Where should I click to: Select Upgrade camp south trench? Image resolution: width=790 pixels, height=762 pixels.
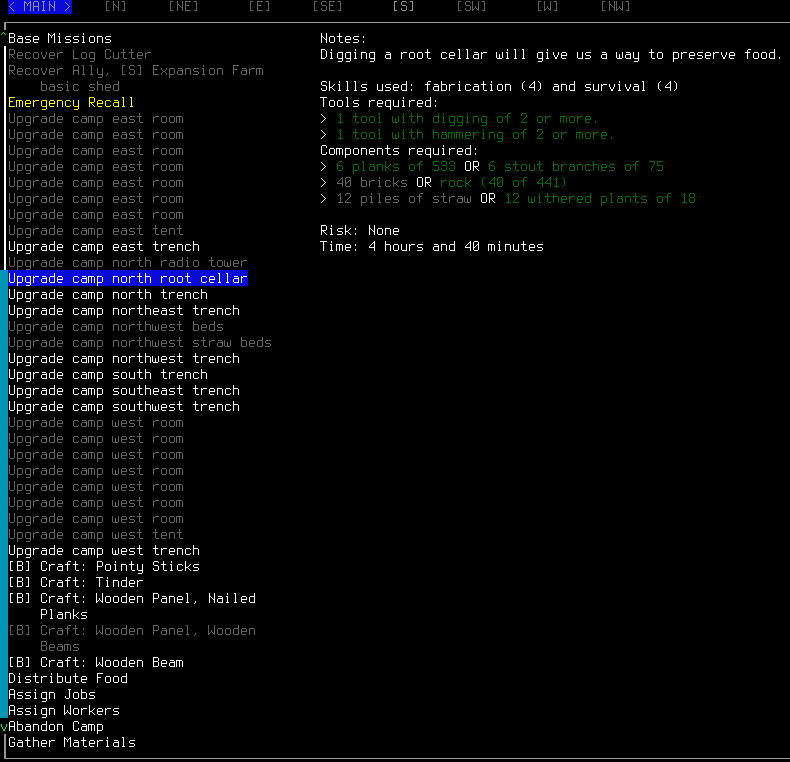108,375
